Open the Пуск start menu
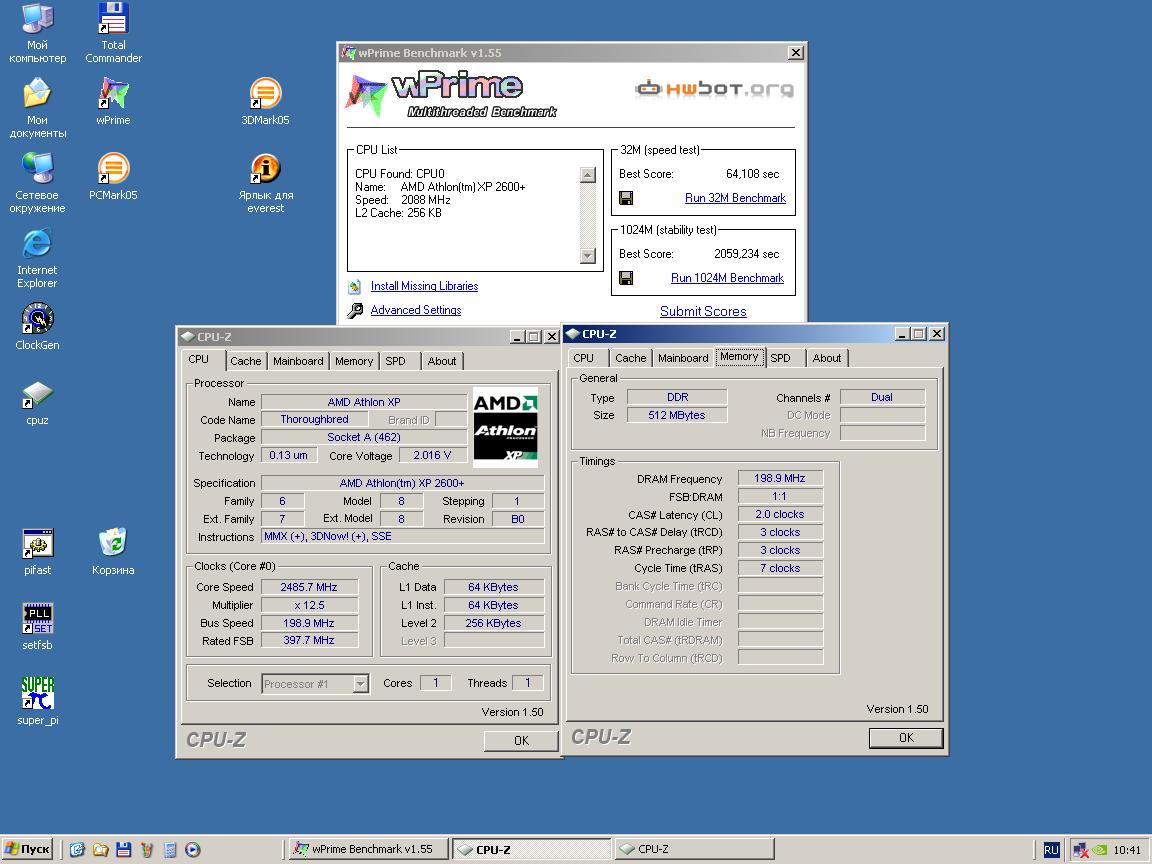The width and height of the screenshot is (1152, 864). 28,849
